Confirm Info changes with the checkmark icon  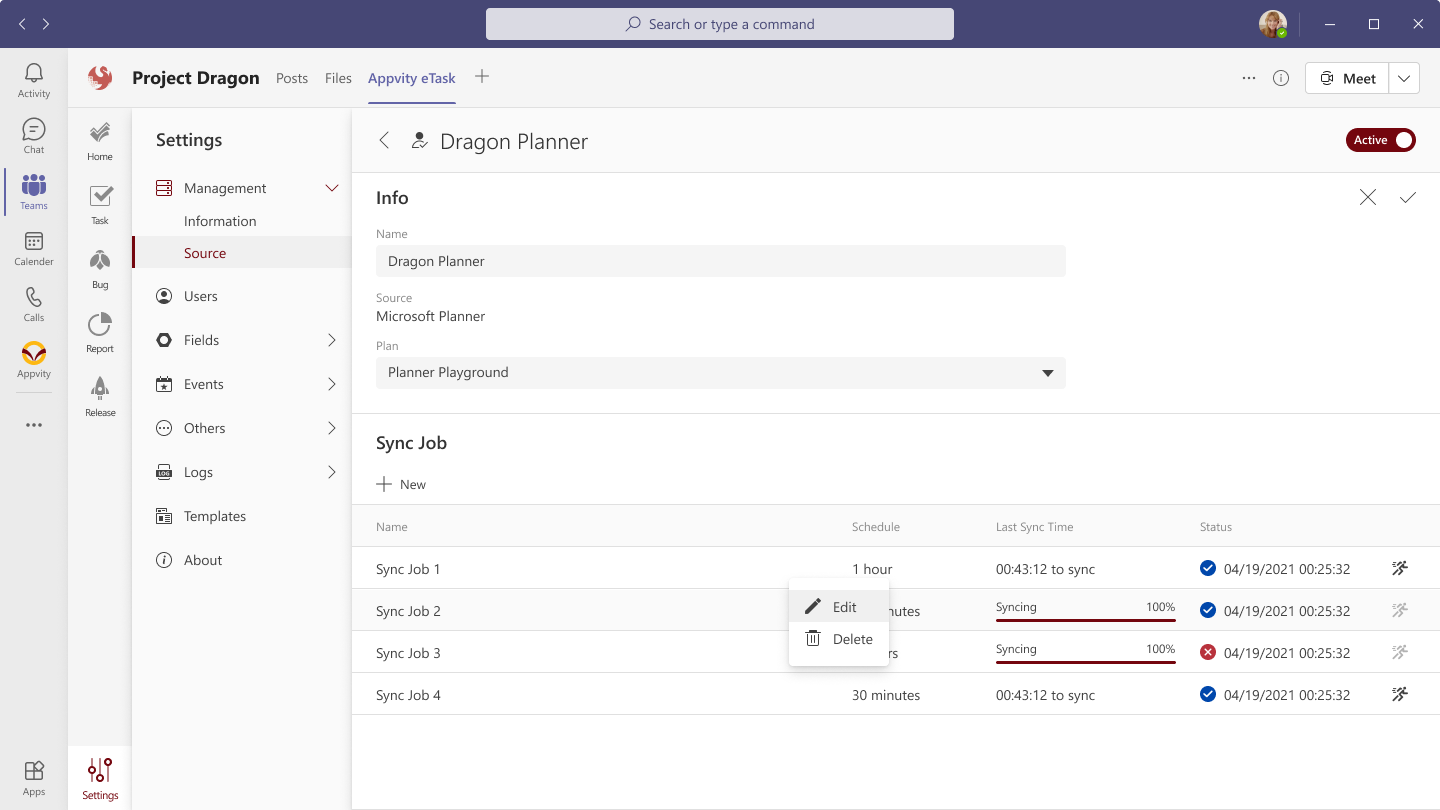1407,198
